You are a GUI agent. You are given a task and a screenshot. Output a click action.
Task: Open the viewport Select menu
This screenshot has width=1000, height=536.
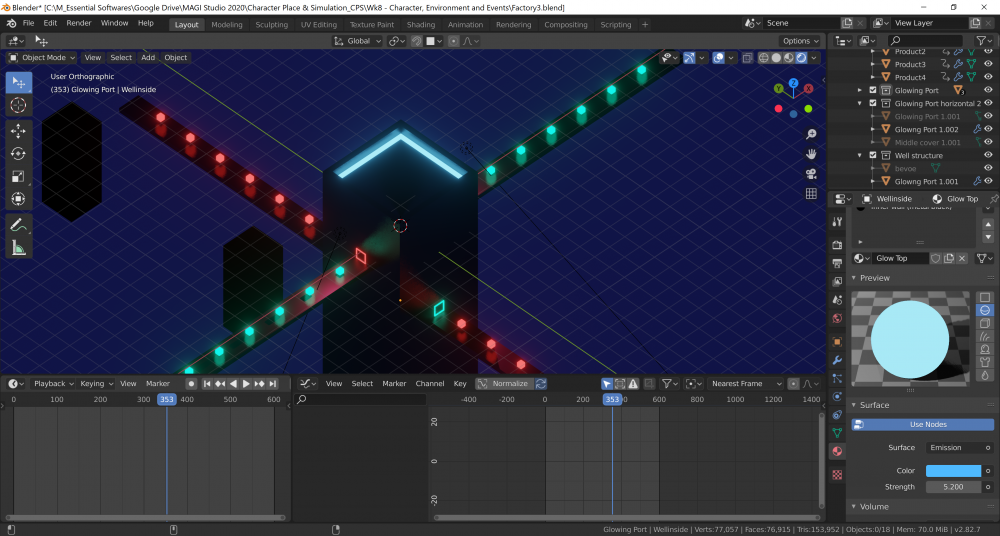click(x=121, y=57)
